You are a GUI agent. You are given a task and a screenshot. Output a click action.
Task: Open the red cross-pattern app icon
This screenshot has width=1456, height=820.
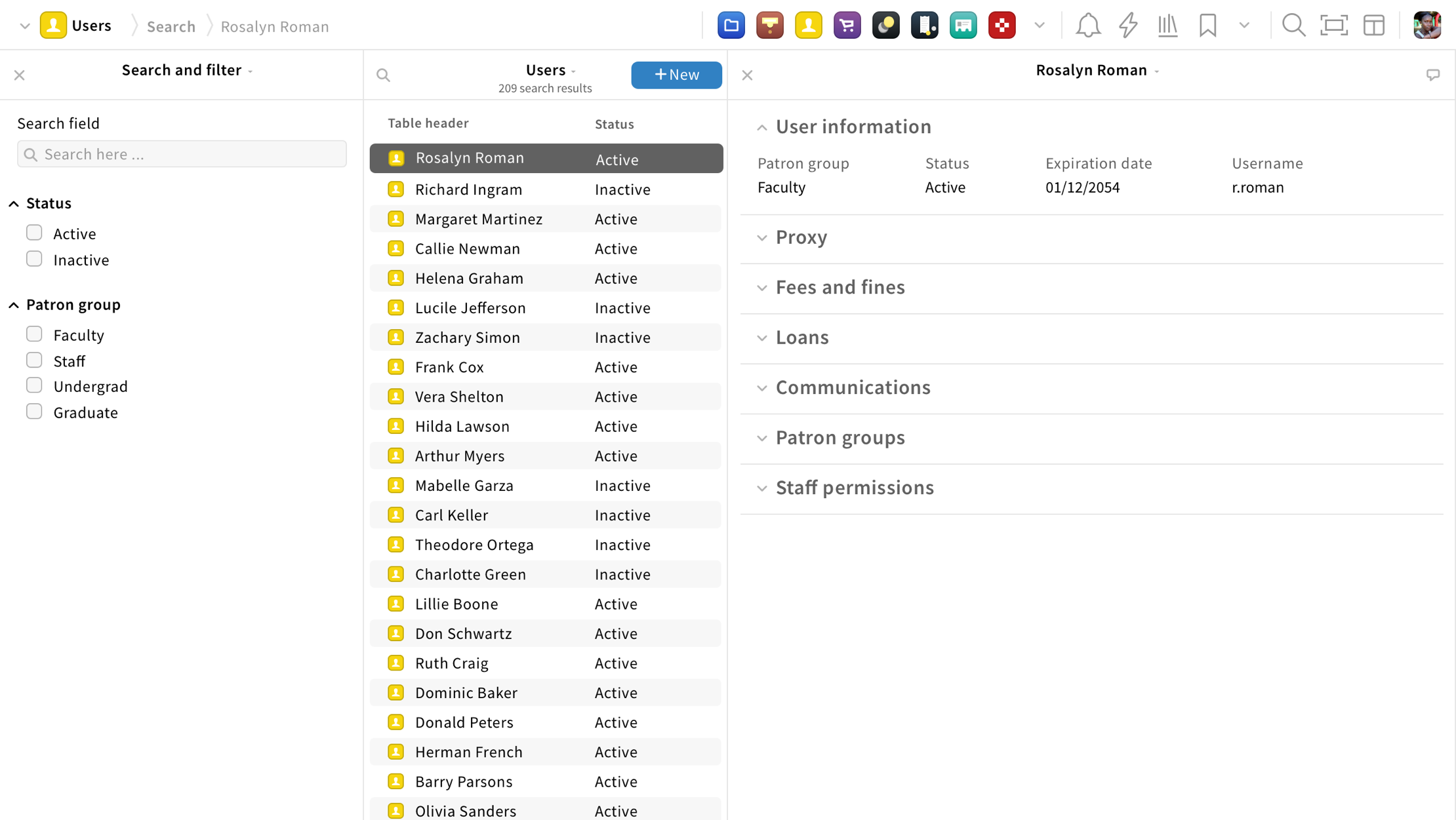pos(1001,26)
